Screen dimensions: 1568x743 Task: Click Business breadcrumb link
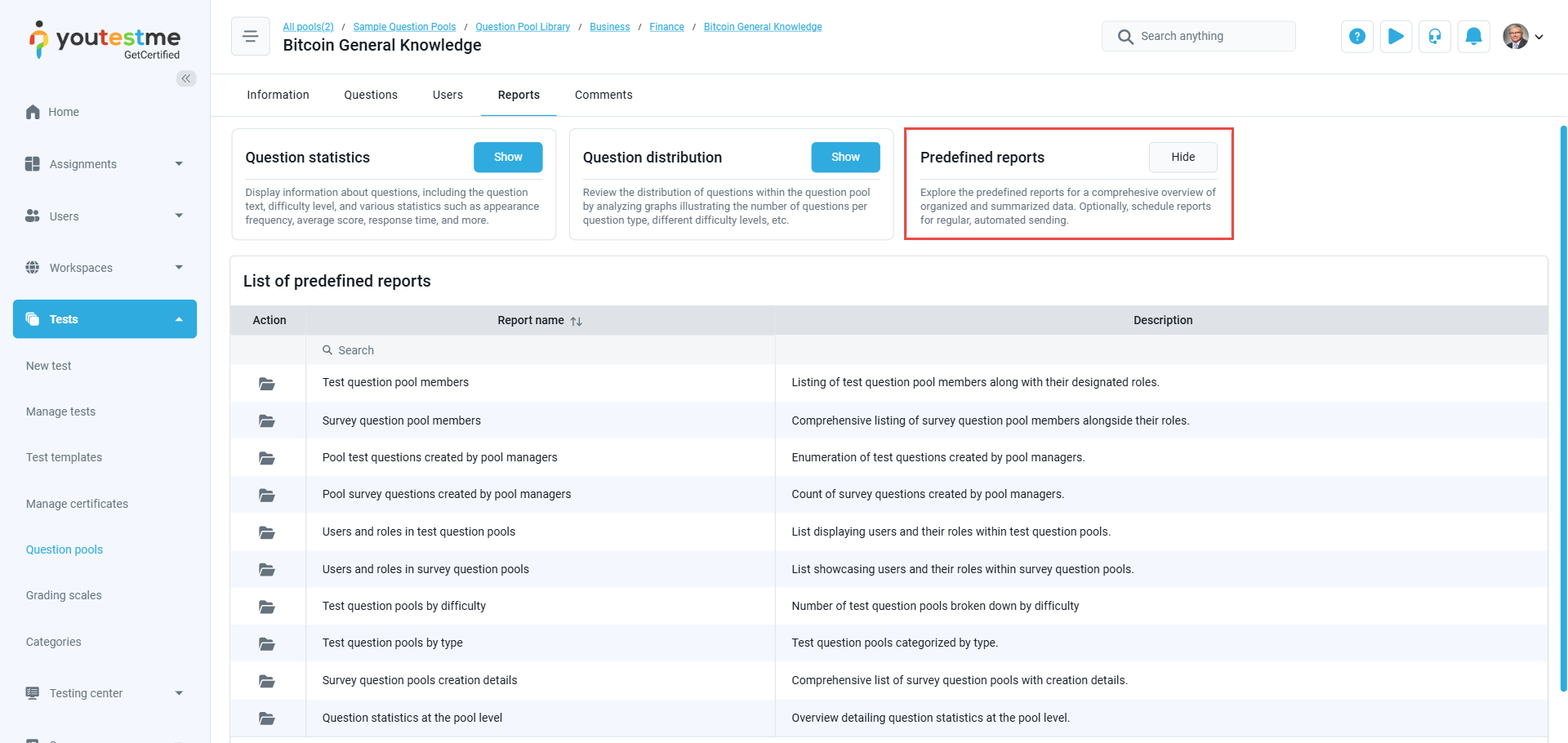609,27
